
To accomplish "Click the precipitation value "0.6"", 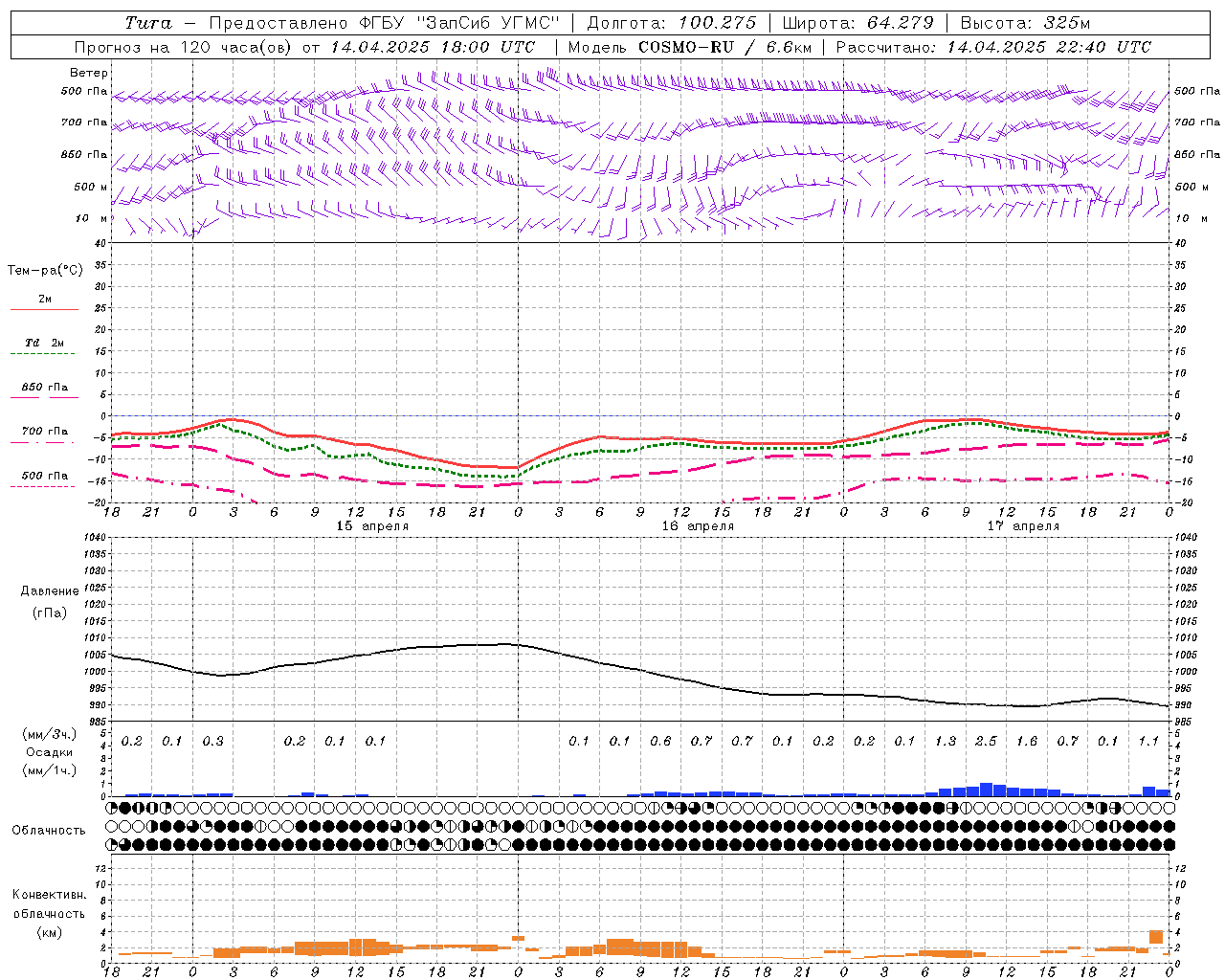I will (660, 742).
